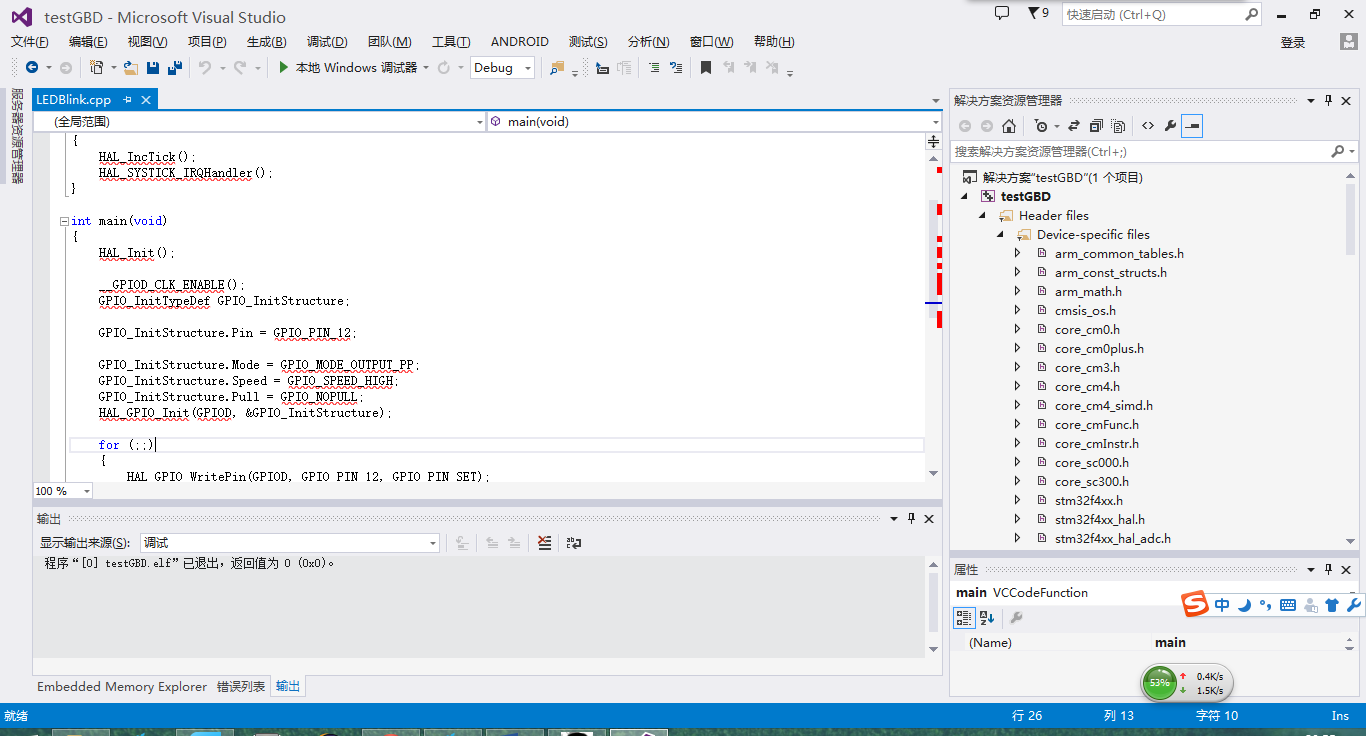The width and height of the screenshot is (1366, 736).
Task: Toggle auto-hide pin of the output panel
Action: click(911, 518)
